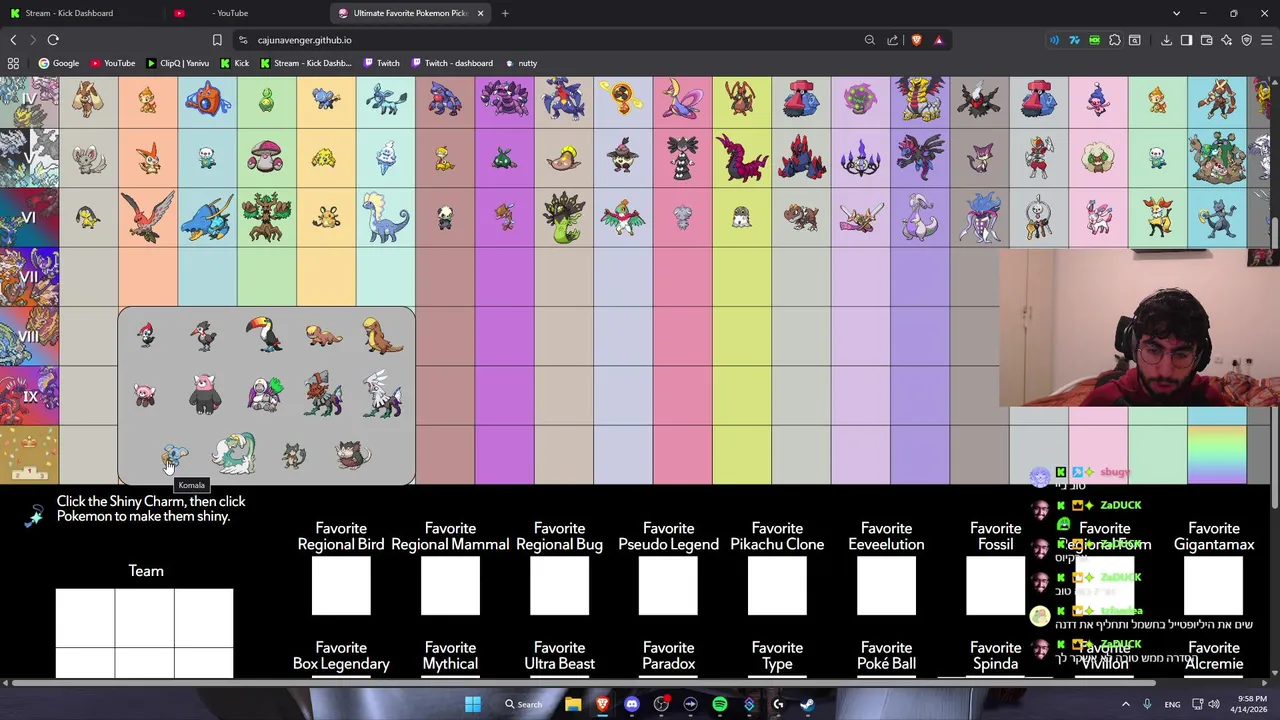
Task: Open the Twitch - dashboard bookmark
Action: [451, 63]
